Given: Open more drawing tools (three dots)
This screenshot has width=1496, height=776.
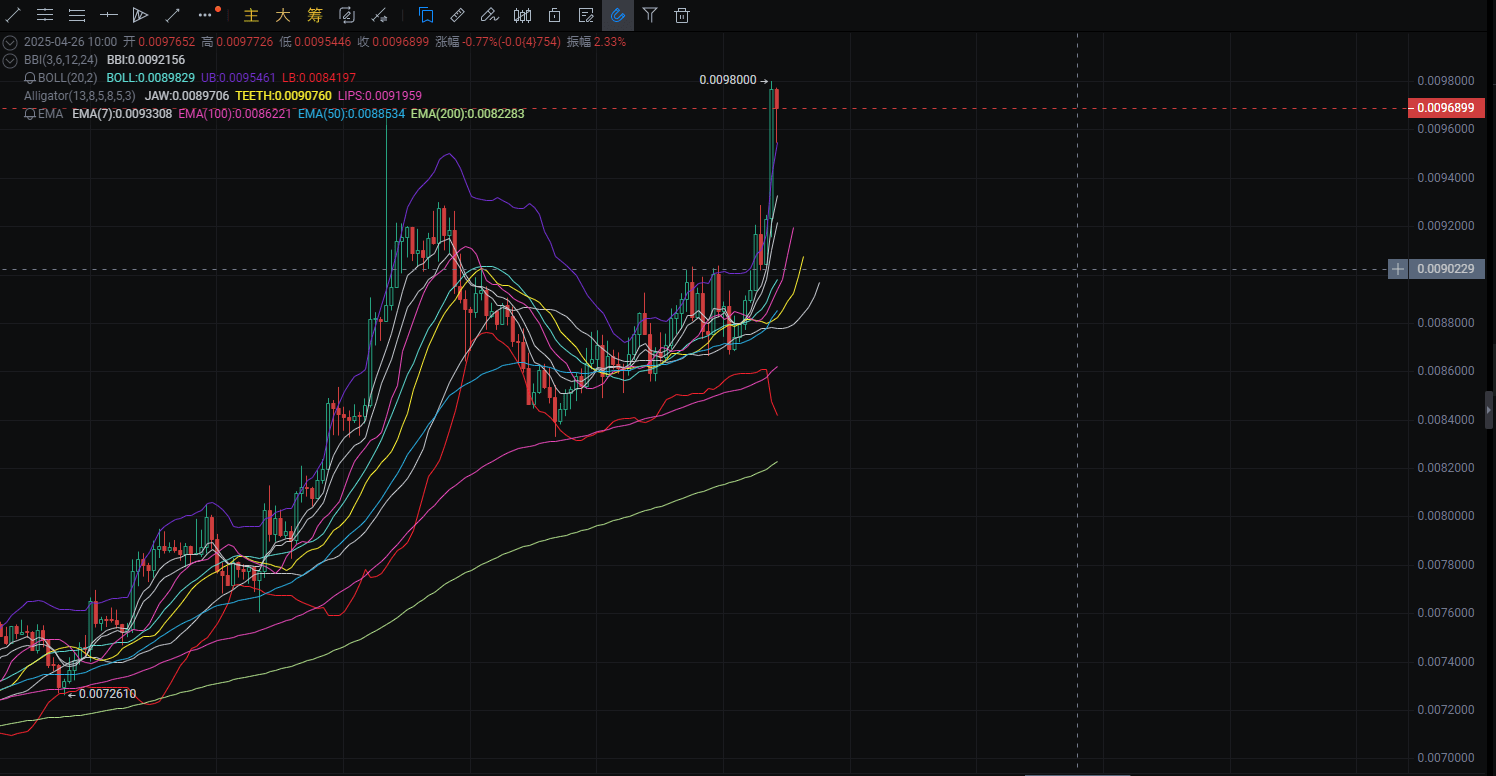Looking at the screenshot, I should (x=206, y=15).
